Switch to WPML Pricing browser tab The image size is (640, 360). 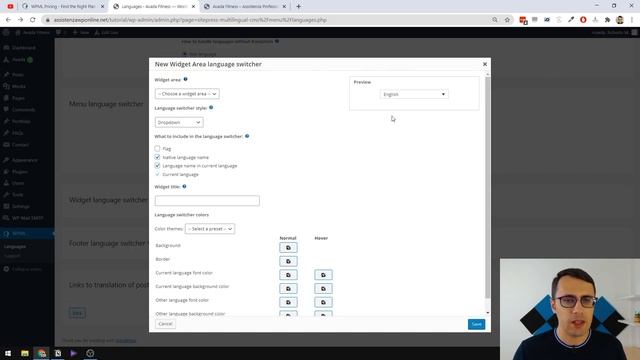click(x=63, y=7)
